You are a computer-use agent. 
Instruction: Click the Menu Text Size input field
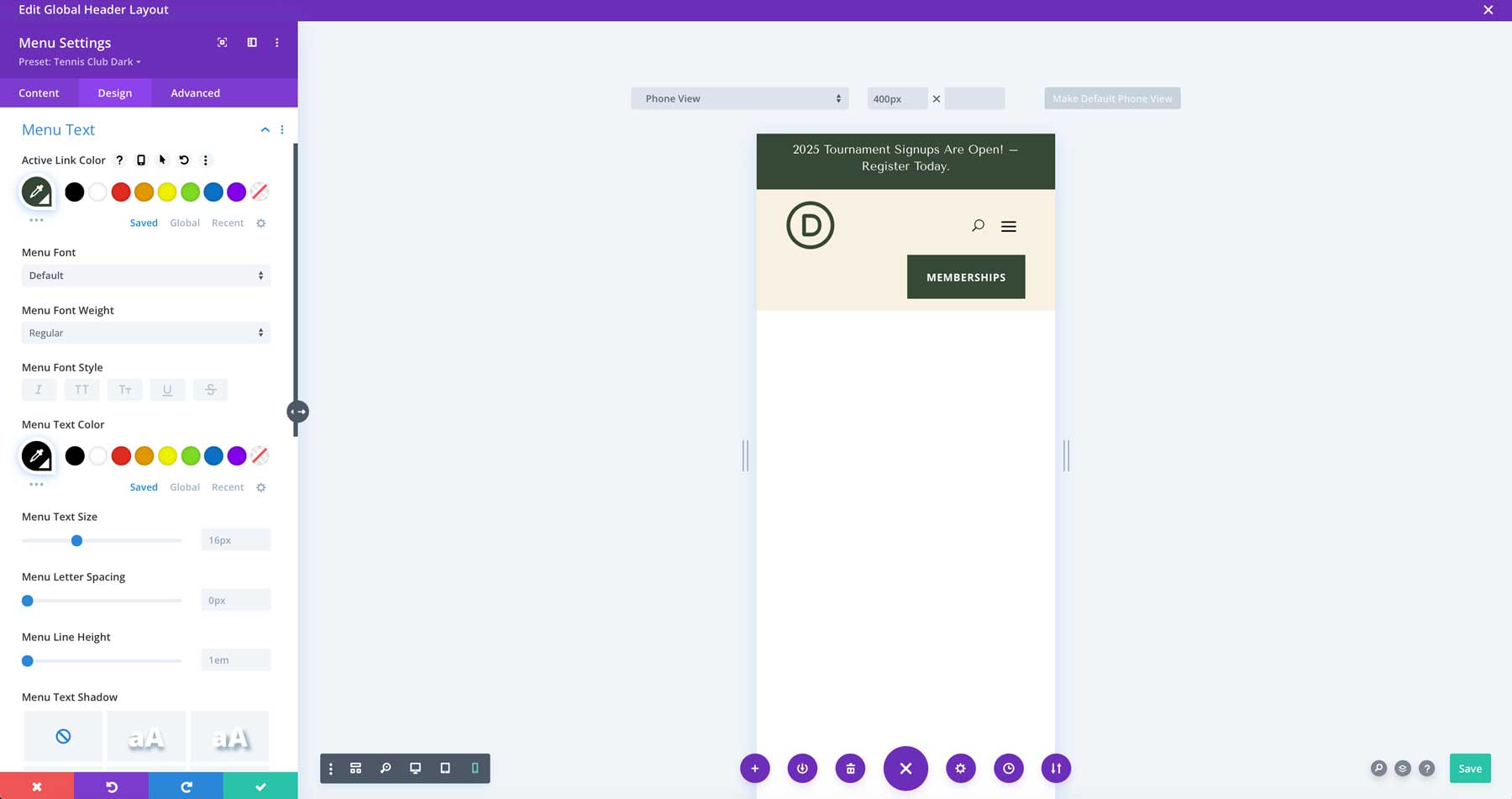[x=235, y=539]
